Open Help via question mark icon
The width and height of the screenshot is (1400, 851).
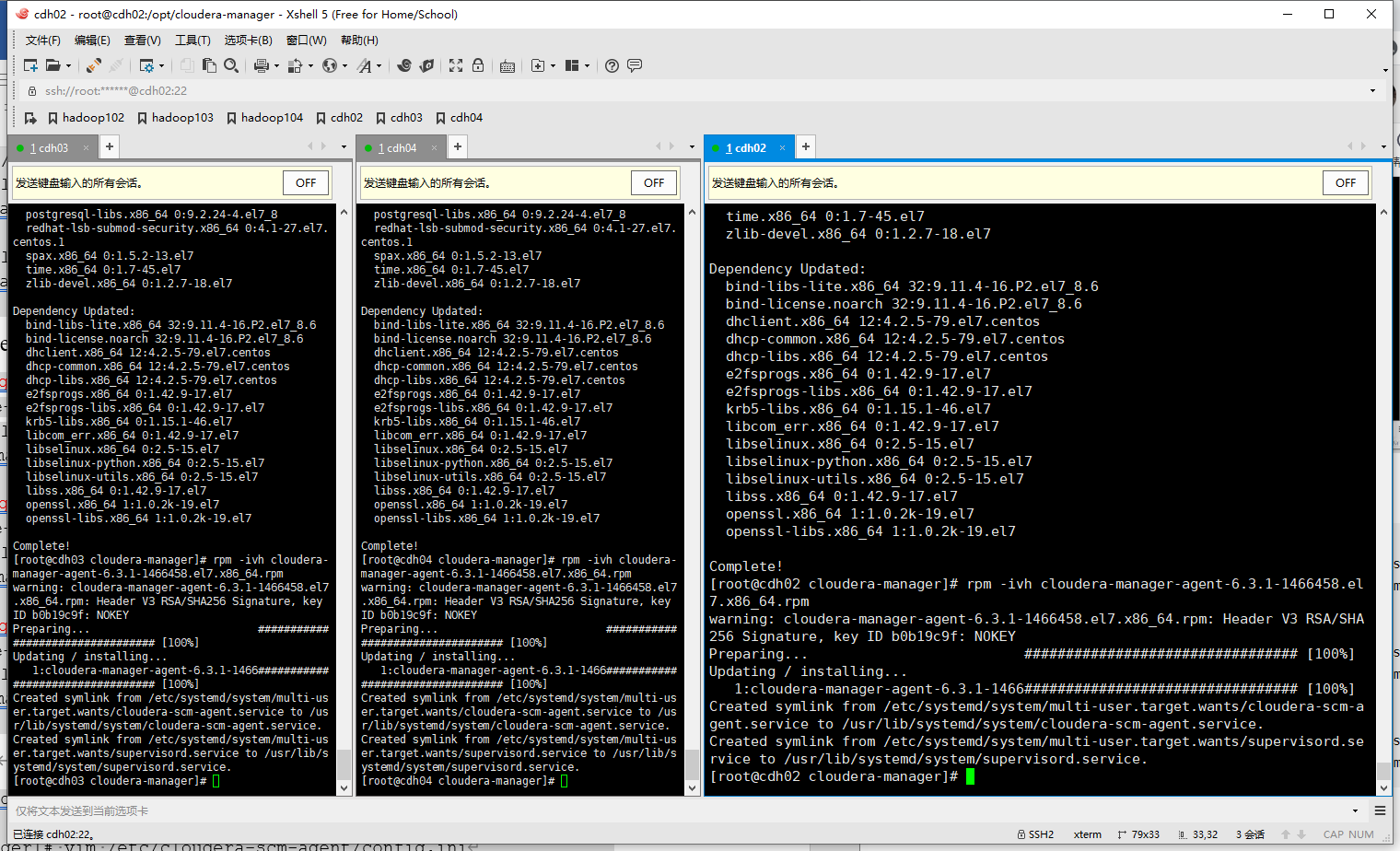(612, 65)
